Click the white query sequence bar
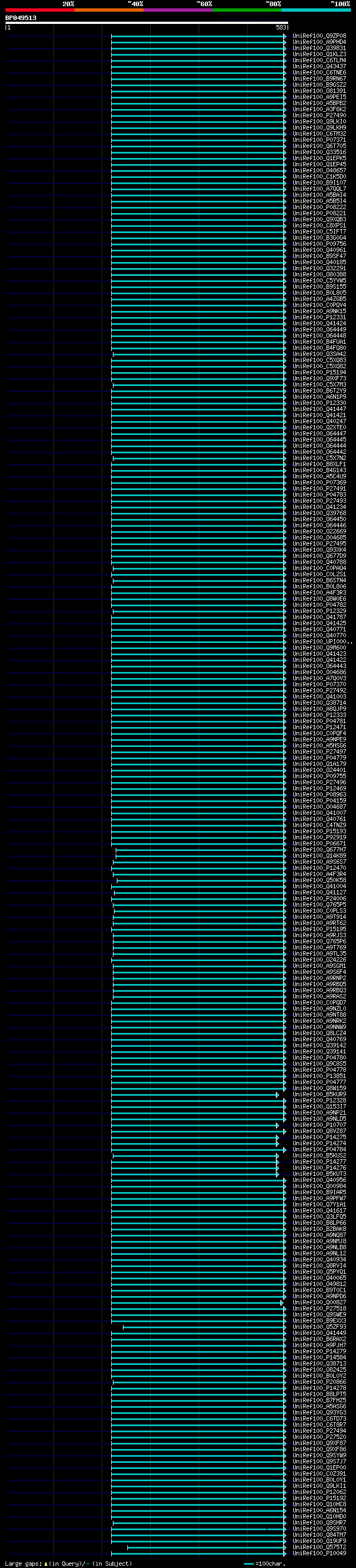This screenshot has height=1568, width=356. pyautogui.click(x=147, y=23)
